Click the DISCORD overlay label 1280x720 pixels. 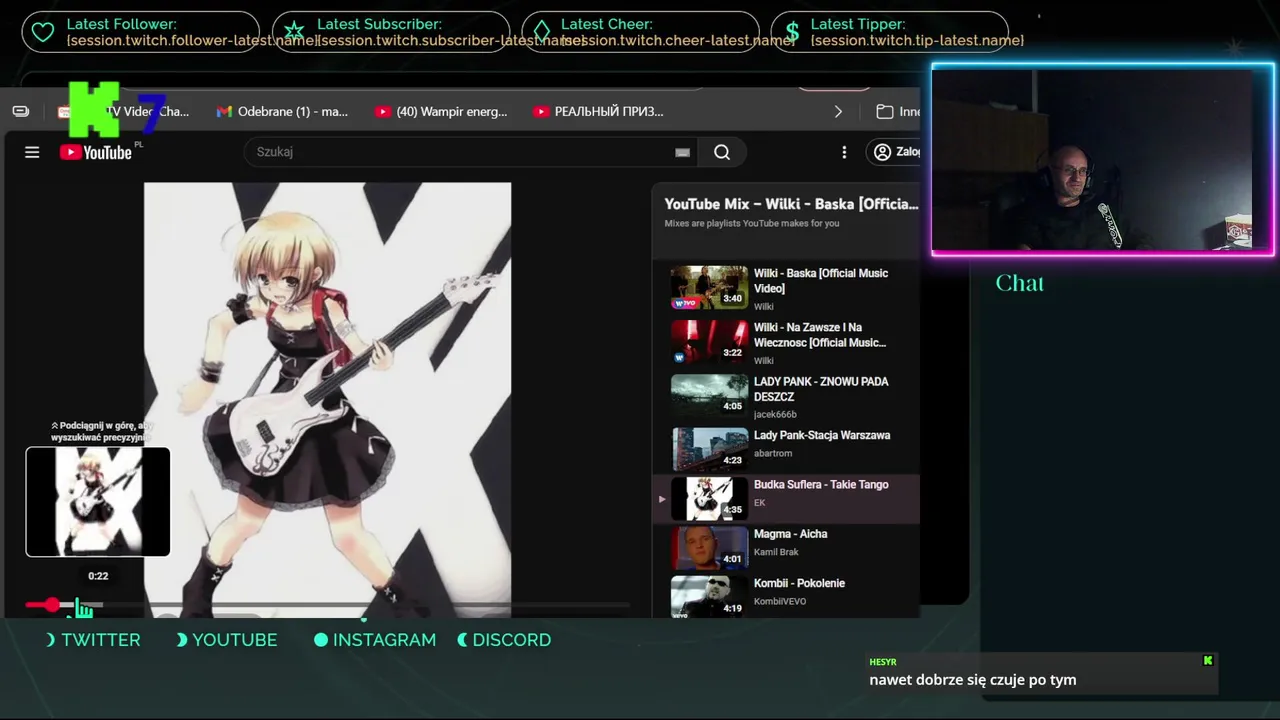point(512,640)
